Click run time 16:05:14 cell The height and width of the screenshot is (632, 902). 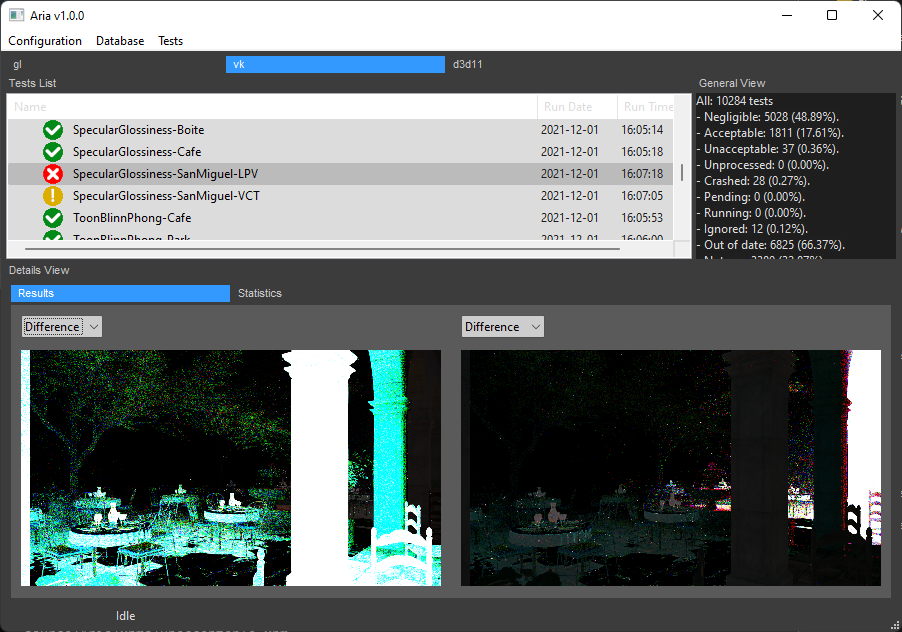(642, 130)
